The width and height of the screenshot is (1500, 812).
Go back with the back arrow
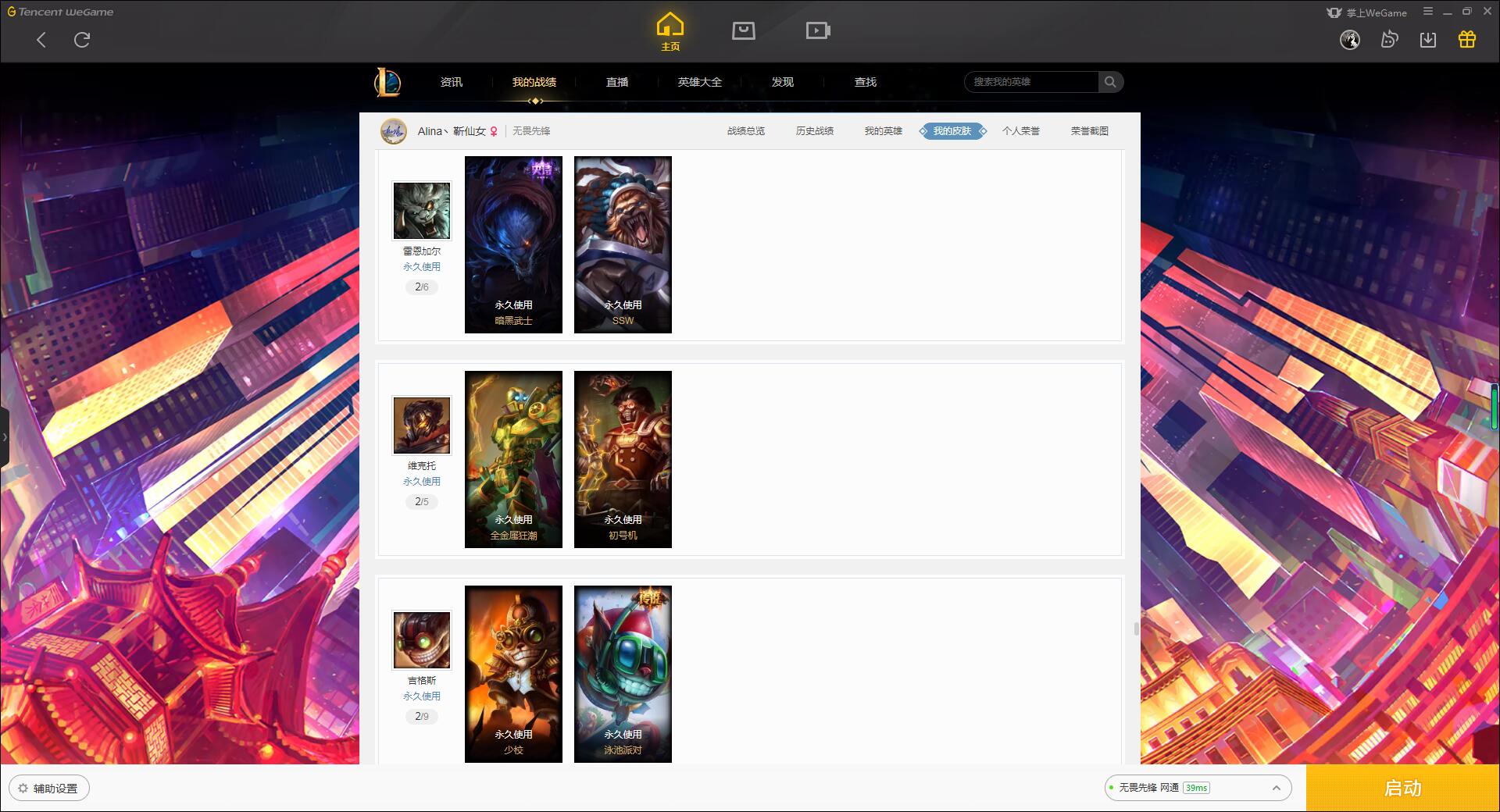(41, 40)
